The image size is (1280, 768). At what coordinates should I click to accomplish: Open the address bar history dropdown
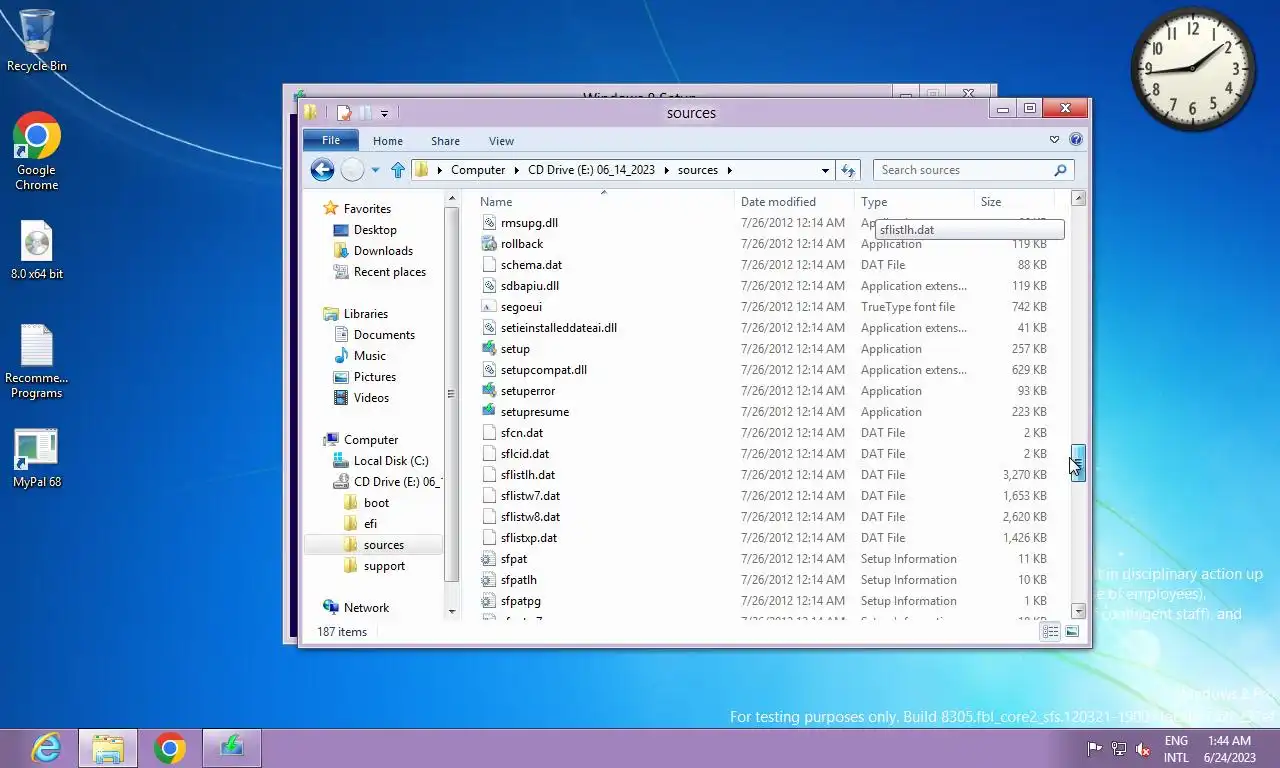(825, 170)
